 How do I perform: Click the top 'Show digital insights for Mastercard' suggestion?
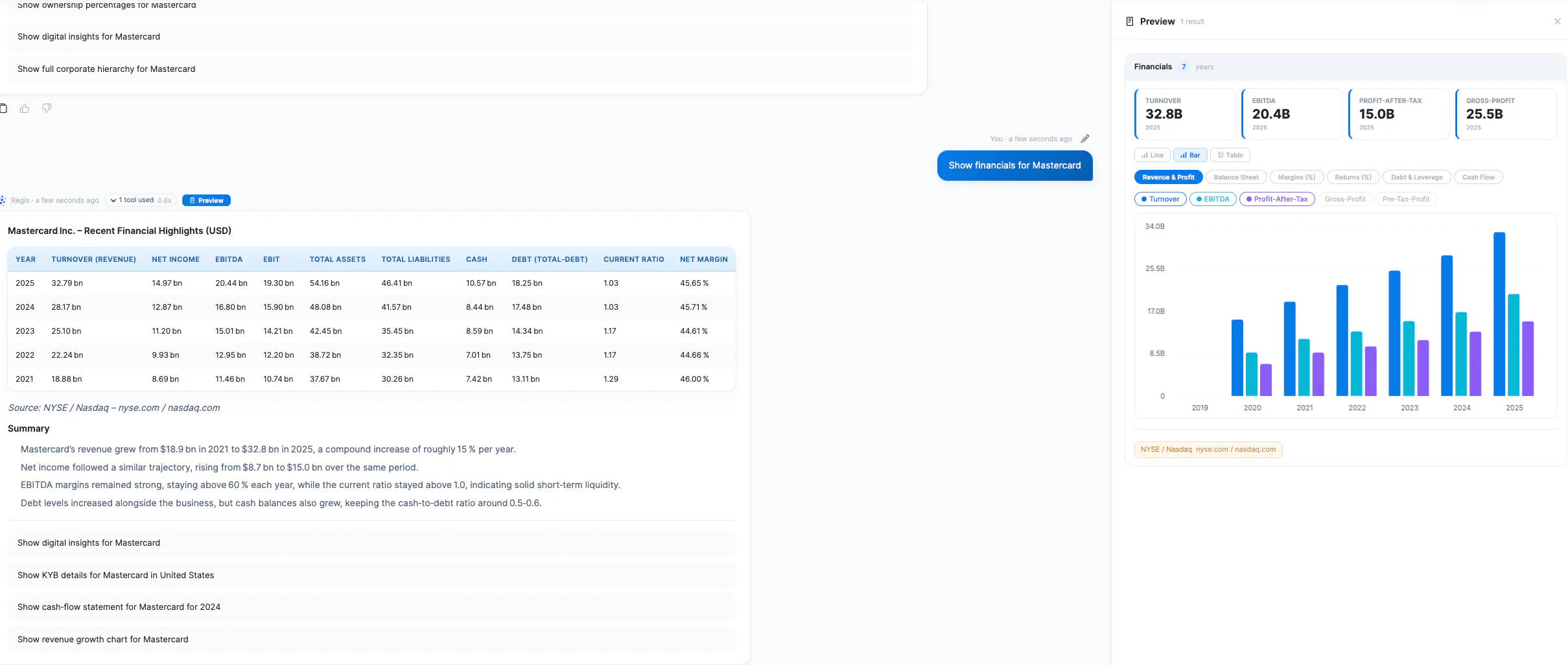click(x=460, y=37)
